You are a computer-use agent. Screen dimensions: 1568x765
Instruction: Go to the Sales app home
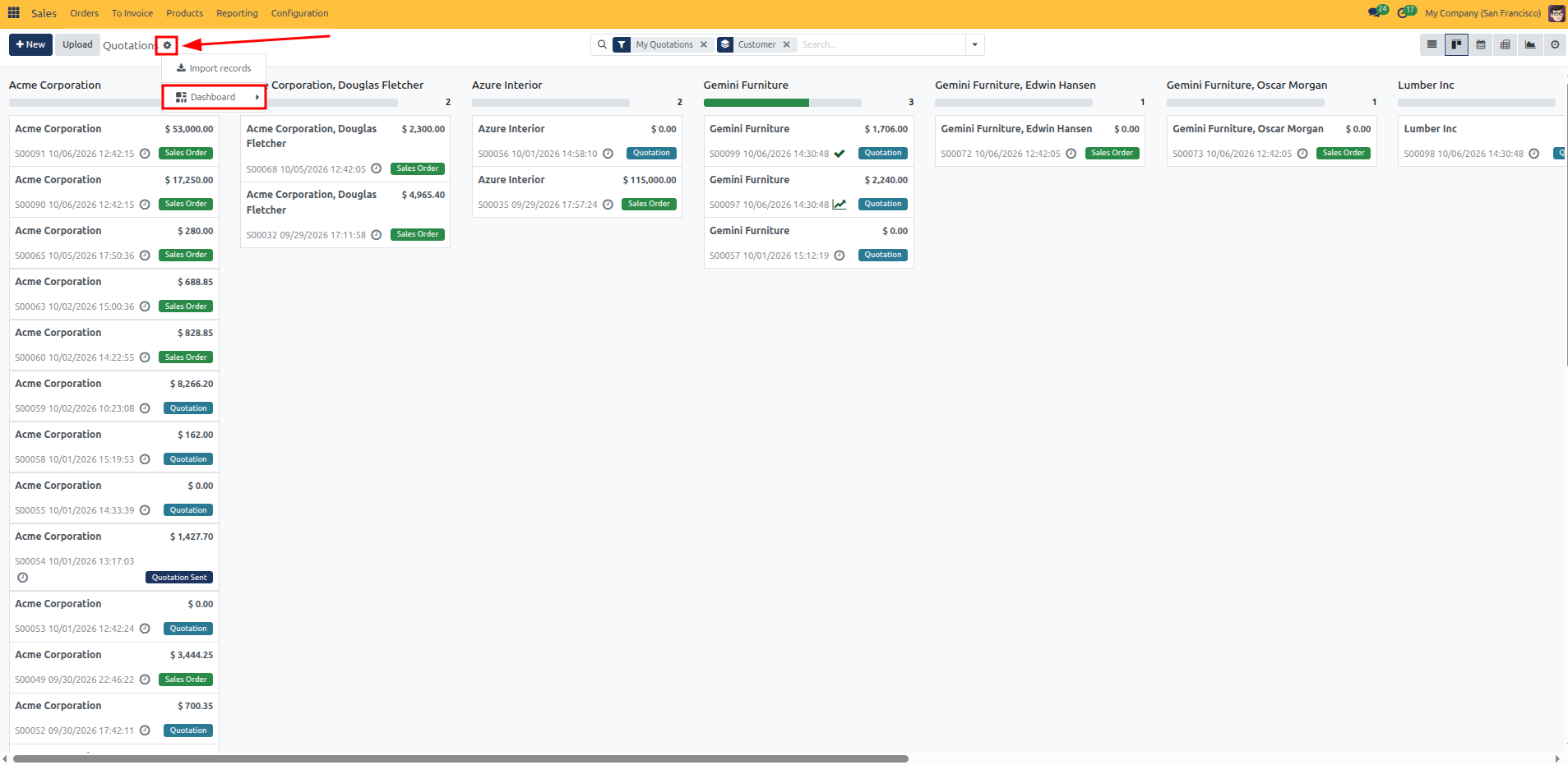point(44,13)
